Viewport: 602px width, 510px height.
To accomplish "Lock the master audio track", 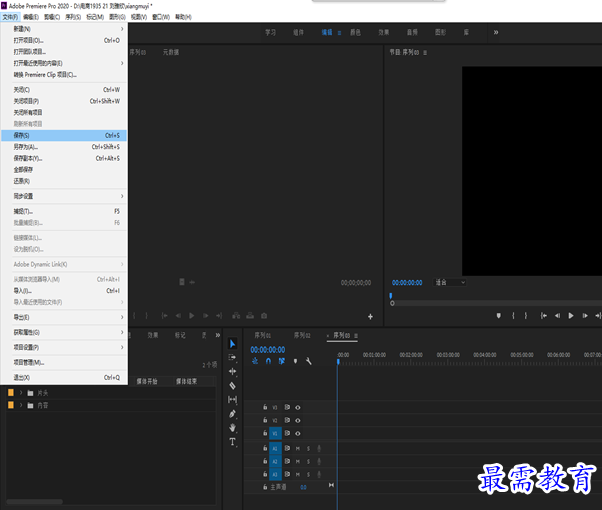I will tap(265, 487).
